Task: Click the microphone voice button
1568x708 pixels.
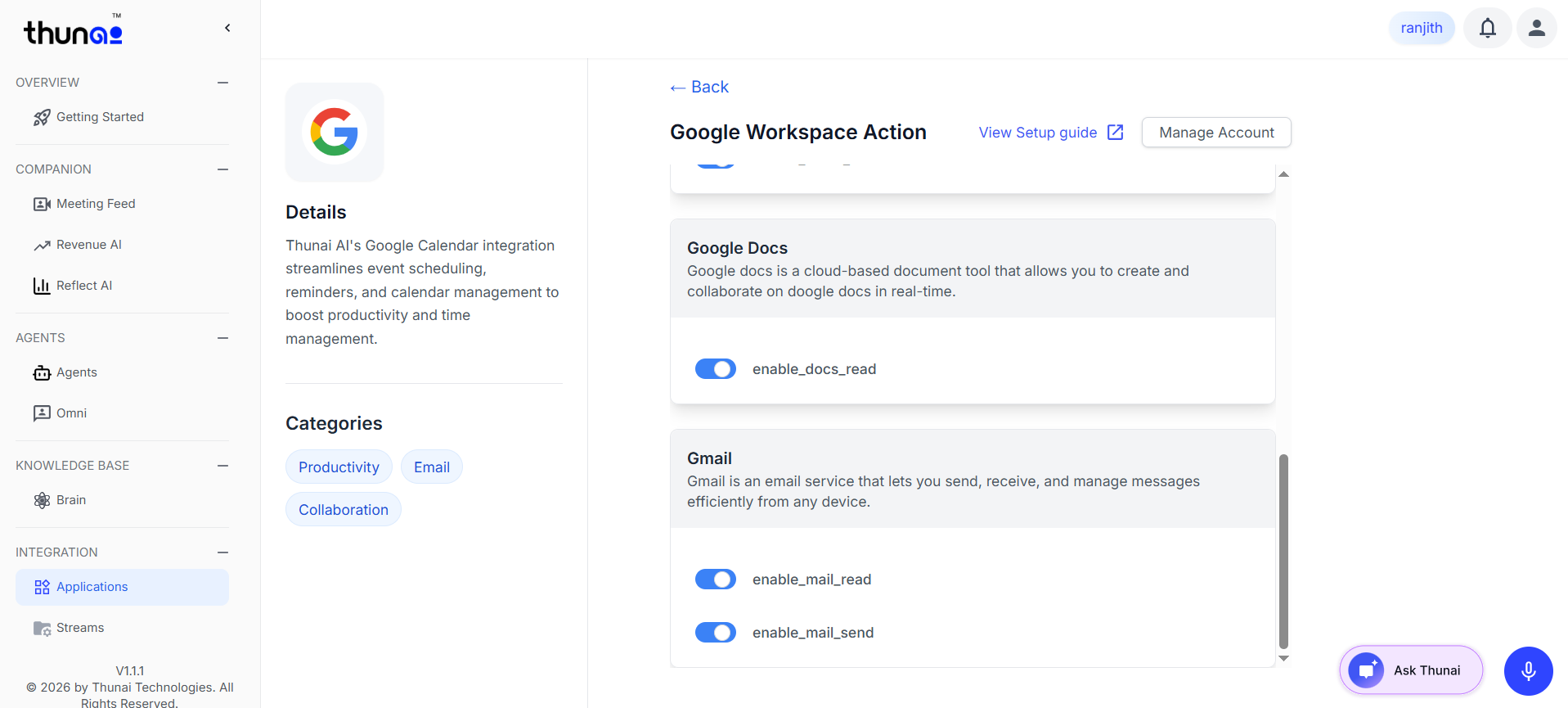Action: (x=1529, y=671)
